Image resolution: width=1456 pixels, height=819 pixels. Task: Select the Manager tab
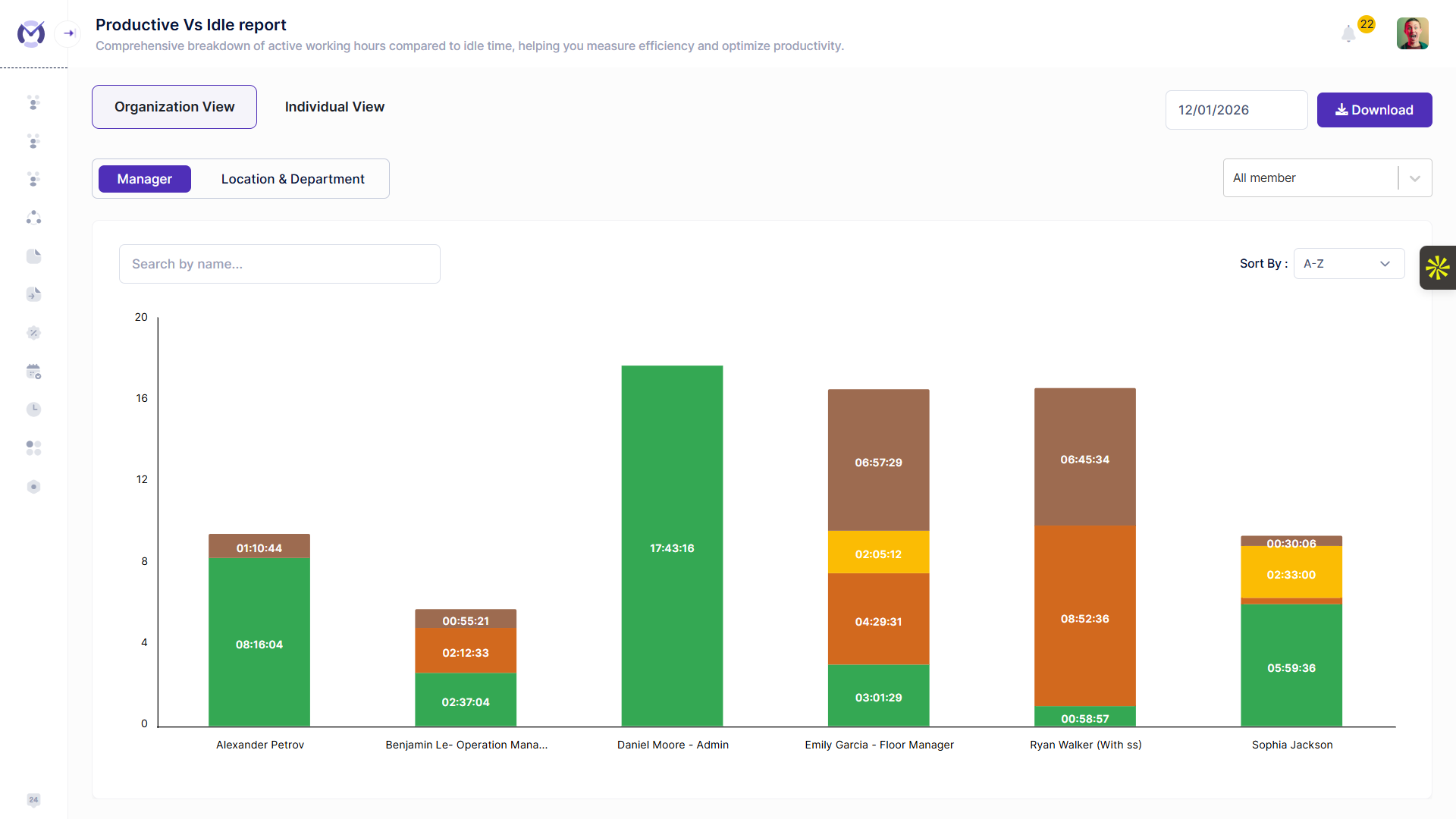[x=144, y=179]
